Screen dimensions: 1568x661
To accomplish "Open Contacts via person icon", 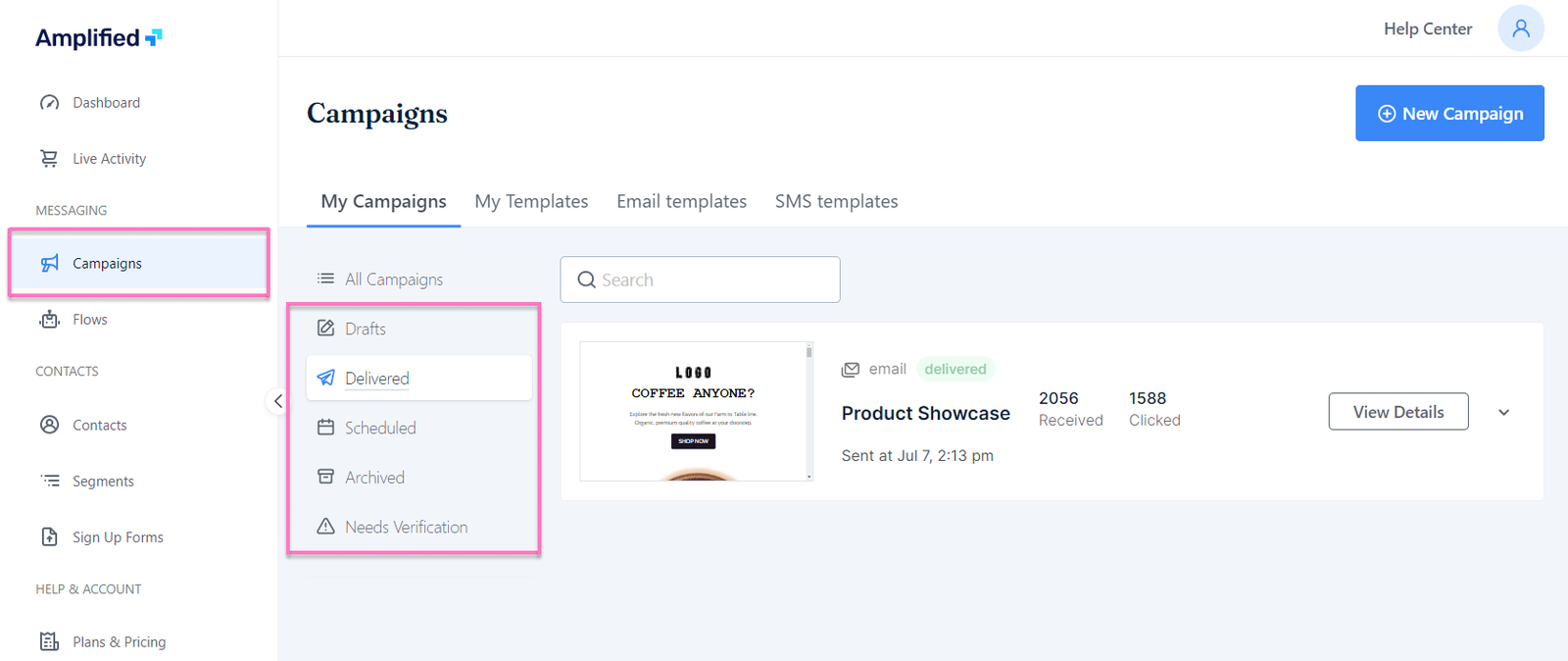I will tap(49, 425).
